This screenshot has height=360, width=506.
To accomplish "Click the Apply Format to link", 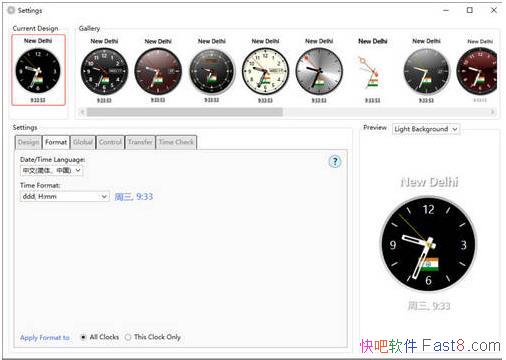I will click(x=45, y=337).
